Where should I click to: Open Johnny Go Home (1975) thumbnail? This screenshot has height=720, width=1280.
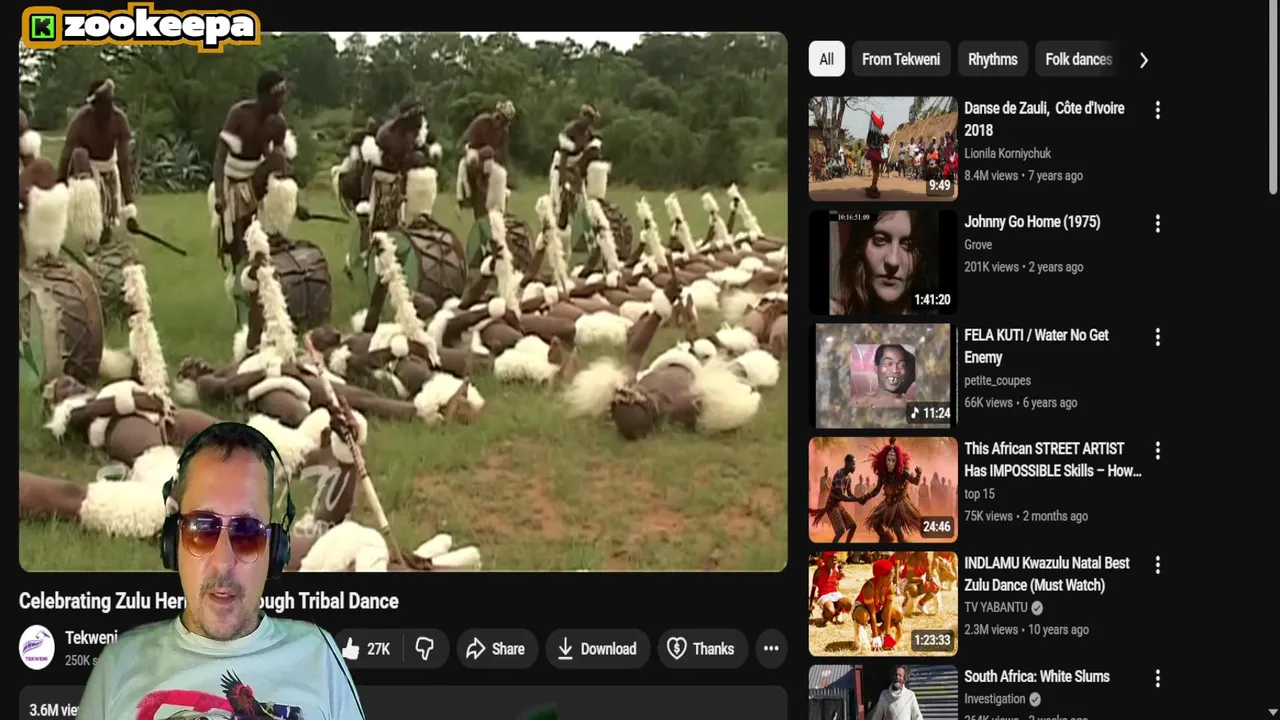point(883,262)
